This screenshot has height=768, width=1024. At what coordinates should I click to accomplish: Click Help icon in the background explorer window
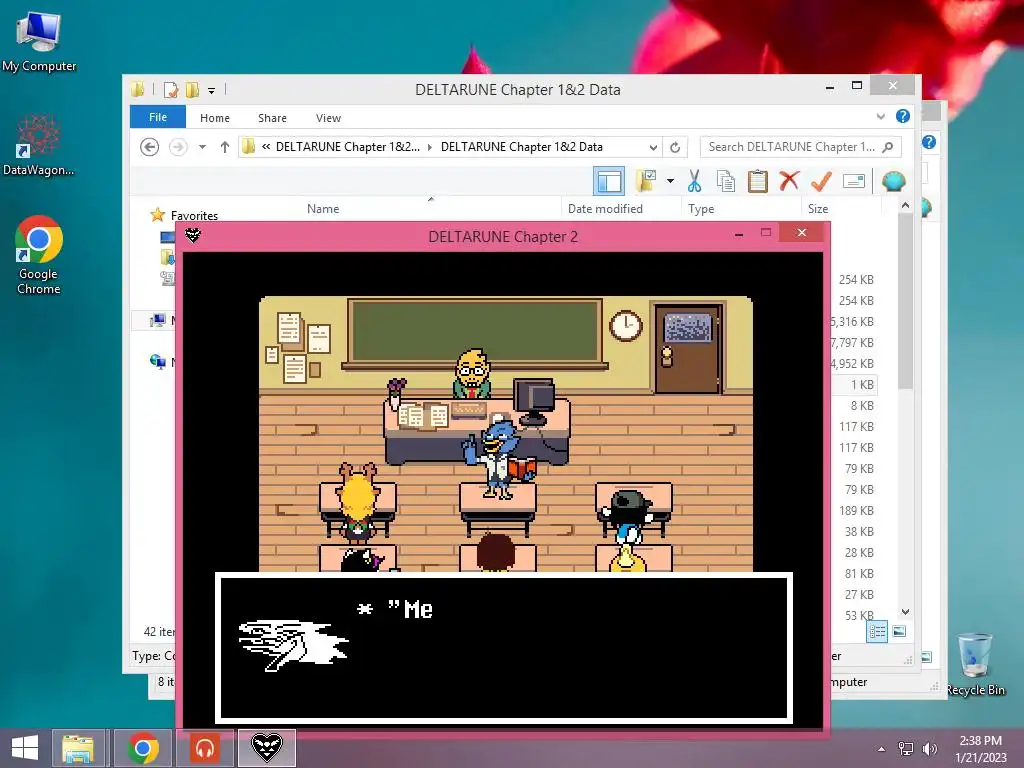pos(929,142)
